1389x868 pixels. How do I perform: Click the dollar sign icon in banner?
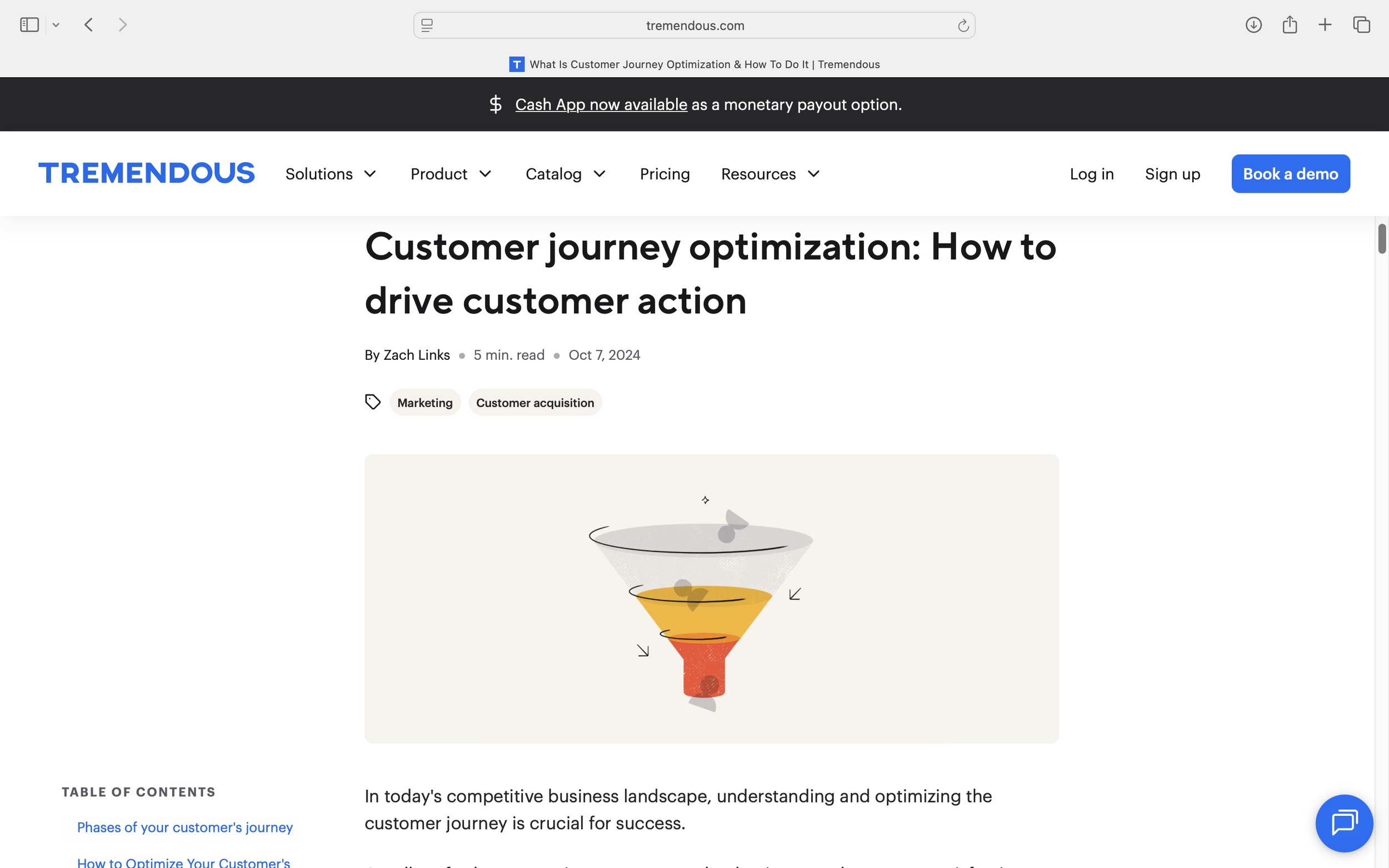click(x=496, y=104)
